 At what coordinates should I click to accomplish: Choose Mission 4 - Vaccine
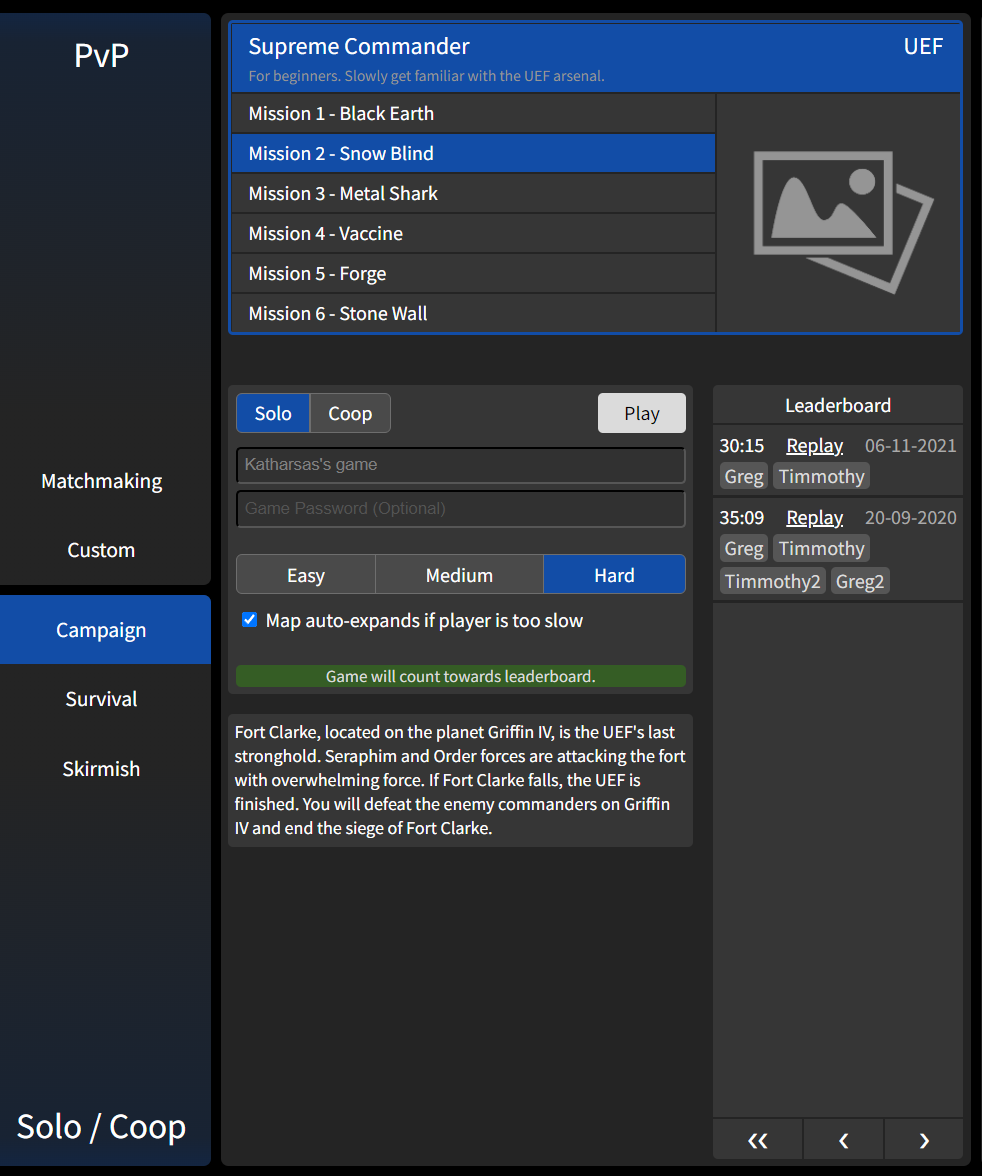click(473, 233)
